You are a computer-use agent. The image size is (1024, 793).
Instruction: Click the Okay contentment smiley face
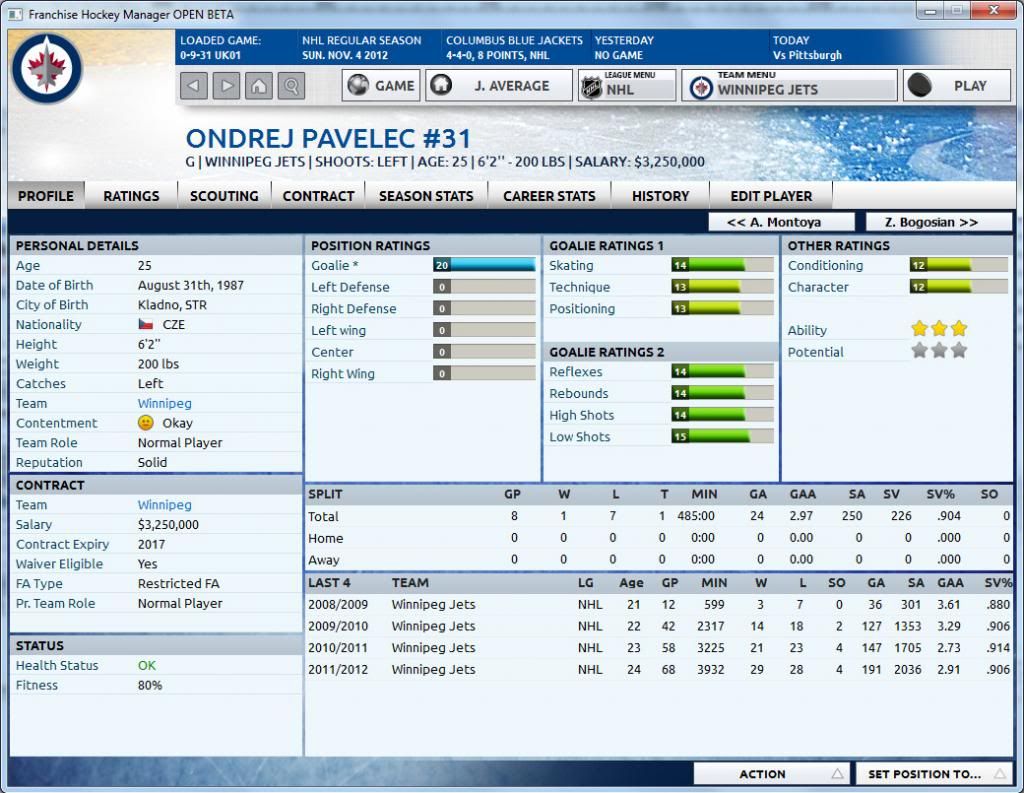pyautogui.click(x=146, y=423)
